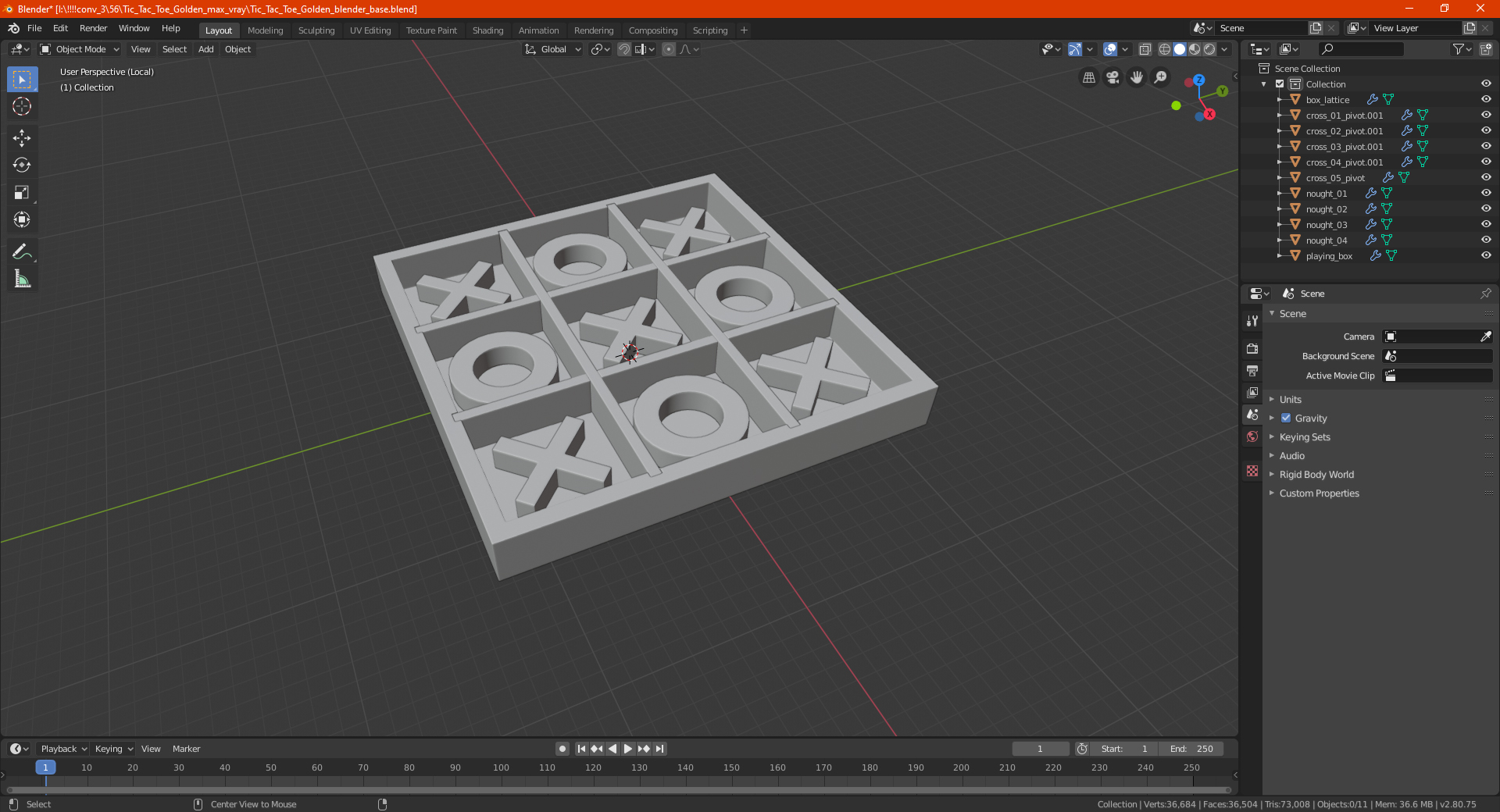Activate the 3D Cursor tool

(22, 106)
